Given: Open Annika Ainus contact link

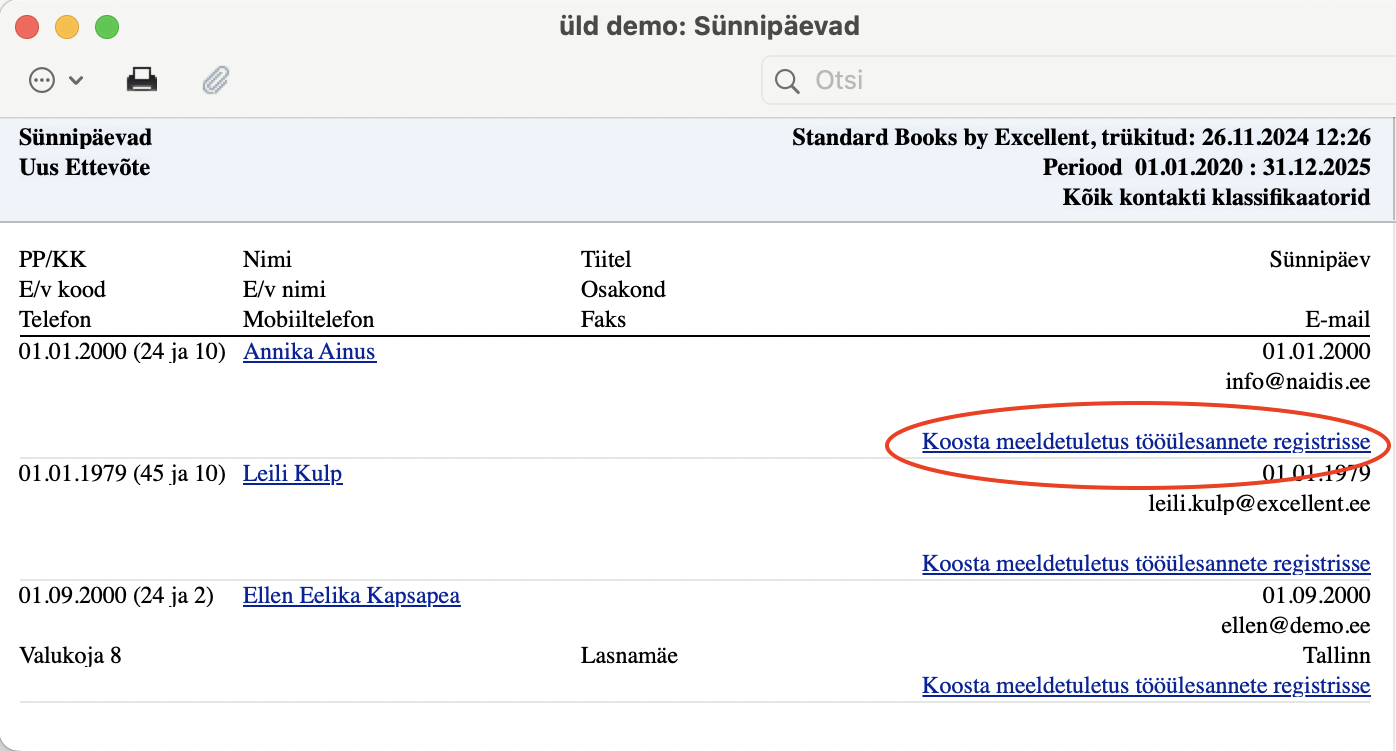Looking at the screenshot, I should (x=310, y=351).
